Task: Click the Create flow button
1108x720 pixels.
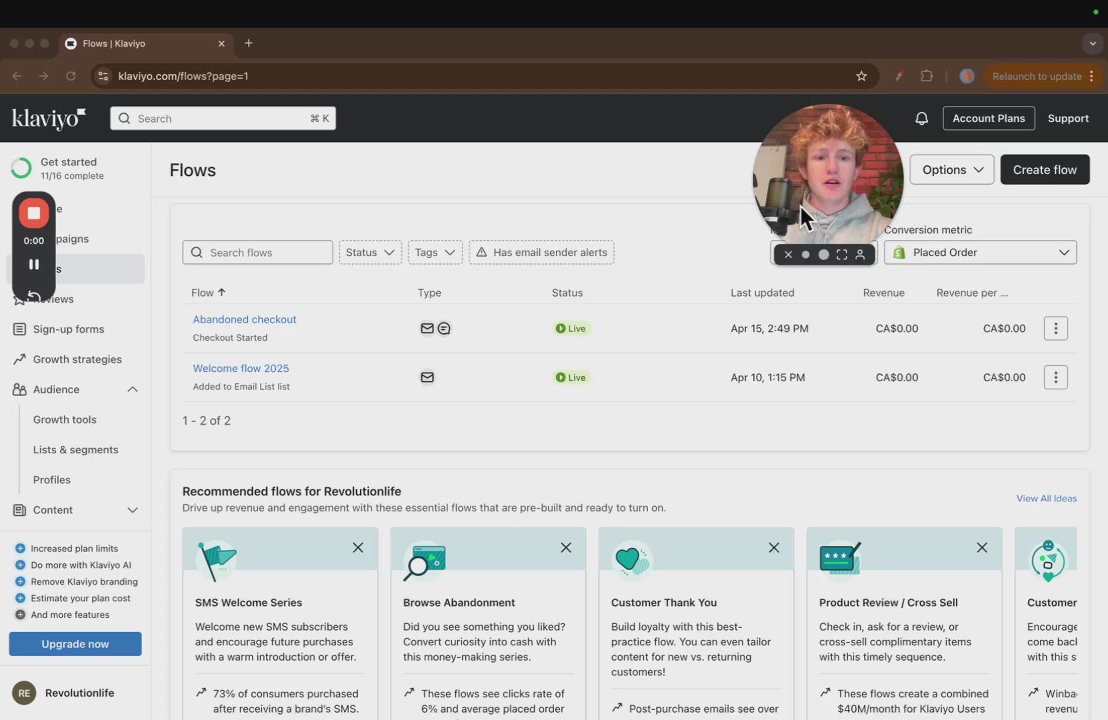Action: 1044,170
